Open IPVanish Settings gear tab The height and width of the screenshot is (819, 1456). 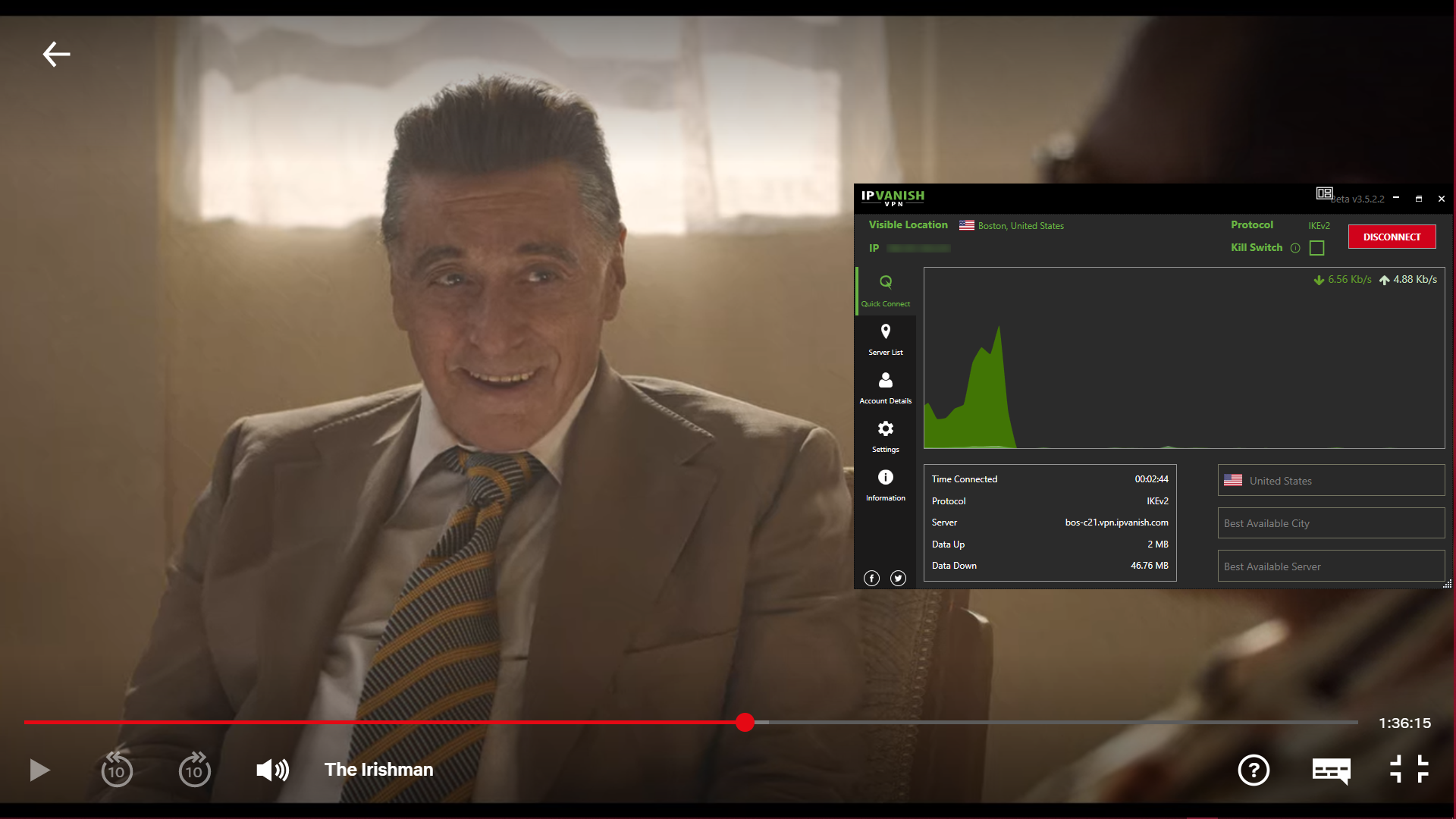(x=886, y=437)
